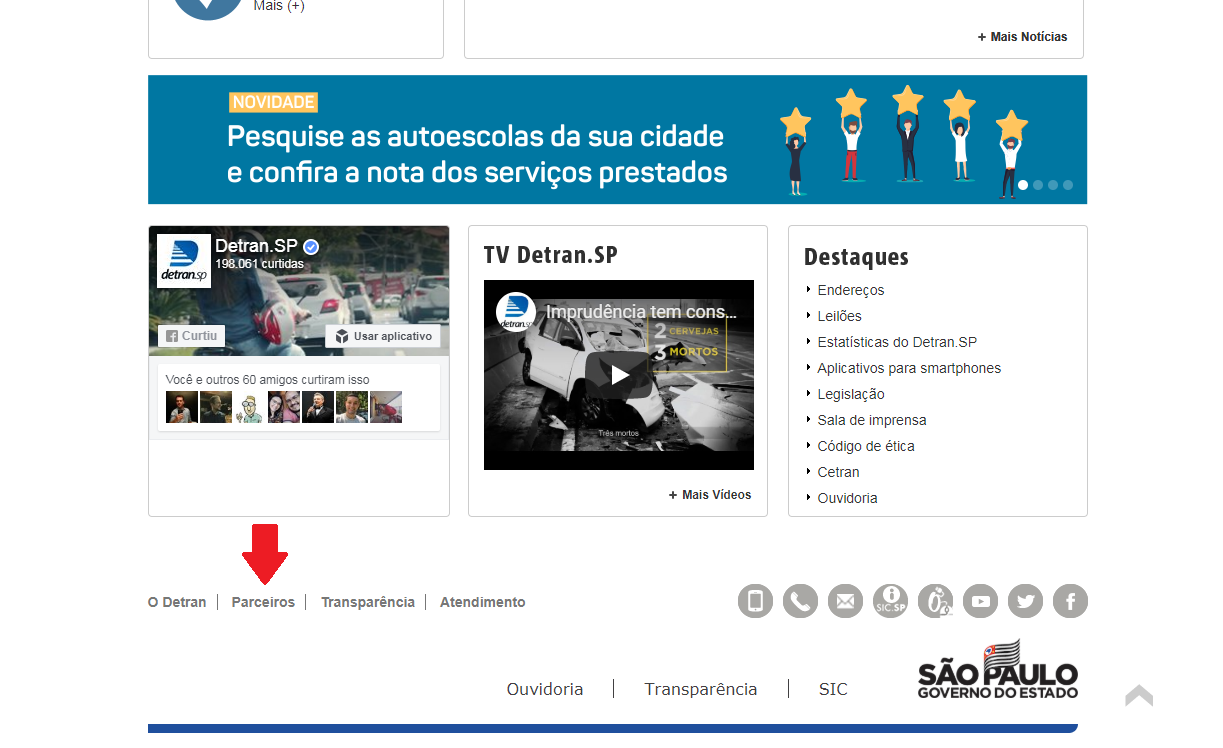Open Detran's YouTube channel icon

pyautogui.click(x=980, y=601)
